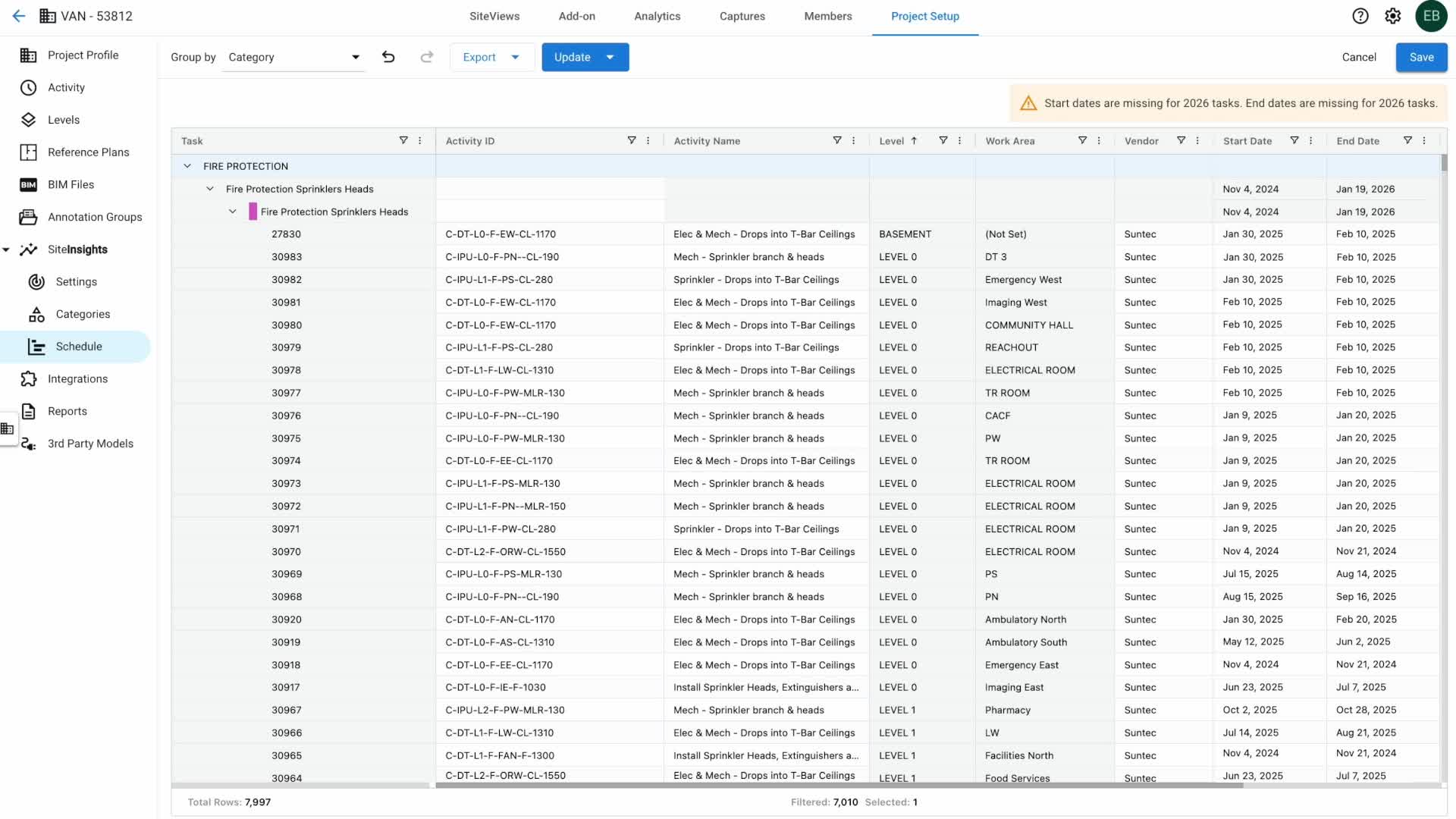The height and width of the screenshot is (819, 1456).
Task: Redo change icon
Action: pos(427,57)
